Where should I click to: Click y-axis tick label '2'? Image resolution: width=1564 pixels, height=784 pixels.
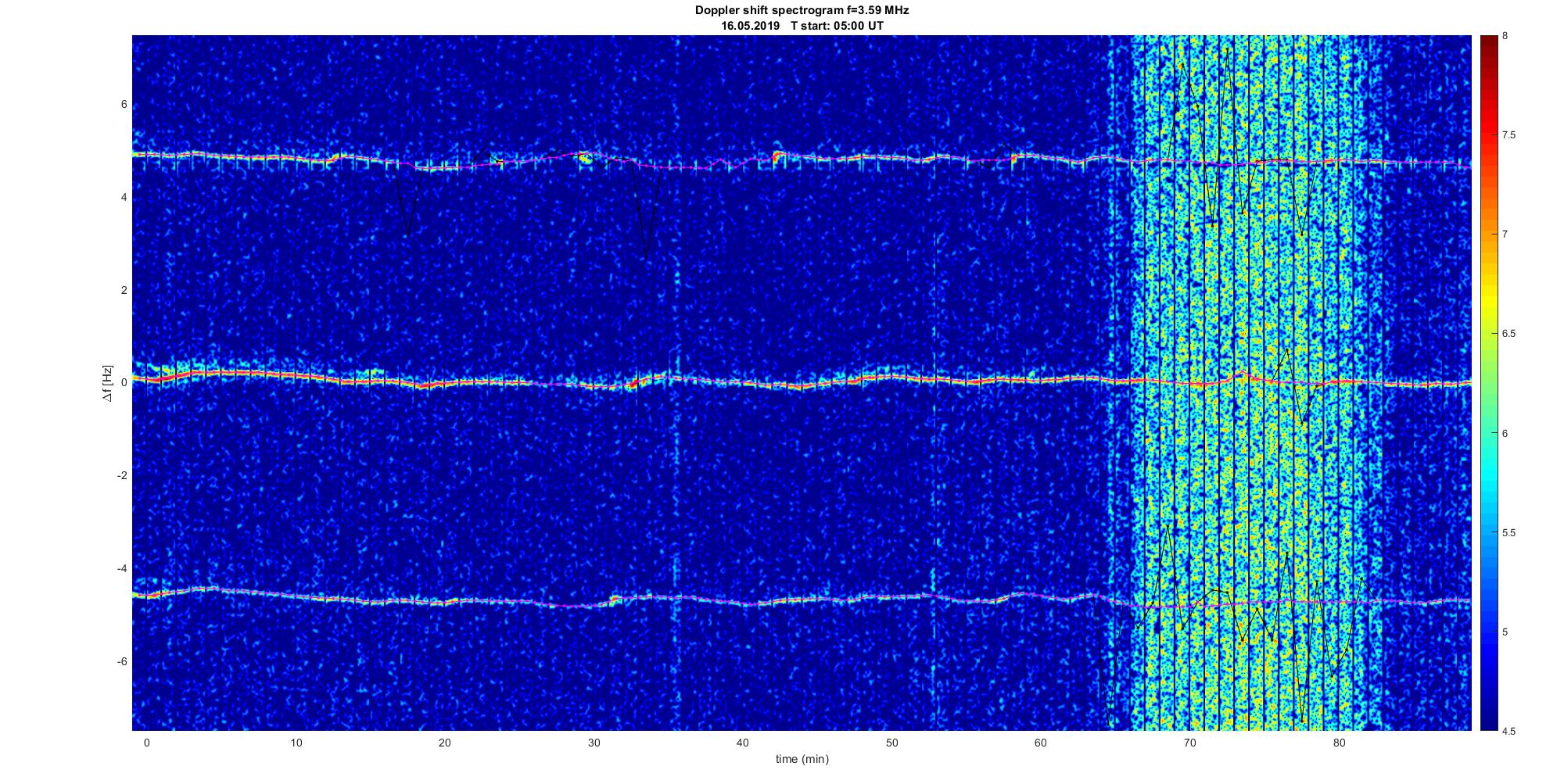[x=124, y=290]
